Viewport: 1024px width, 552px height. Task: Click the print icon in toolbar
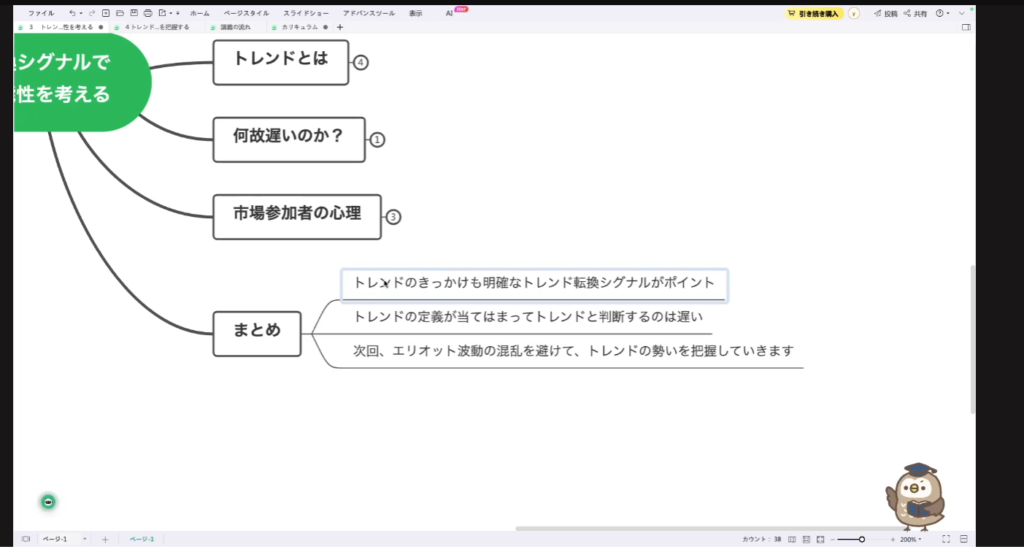[x=147, y=13]
